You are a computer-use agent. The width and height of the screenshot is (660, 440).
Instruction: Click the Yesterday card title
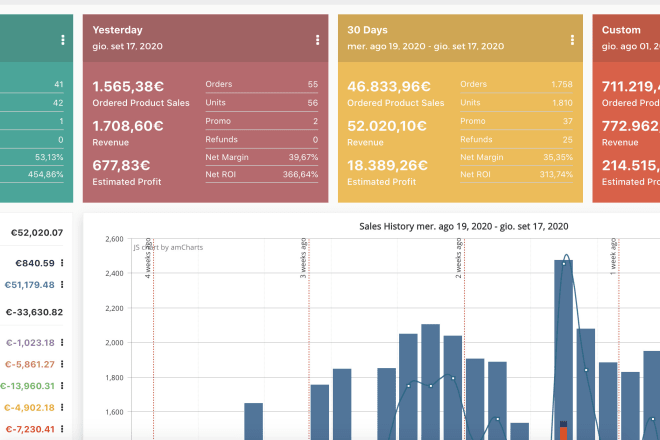[117, 30]
